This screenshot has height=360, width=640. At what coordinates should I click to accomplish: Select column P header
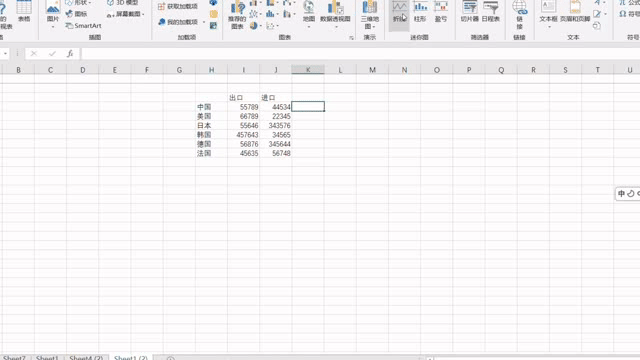pos(469,70)
